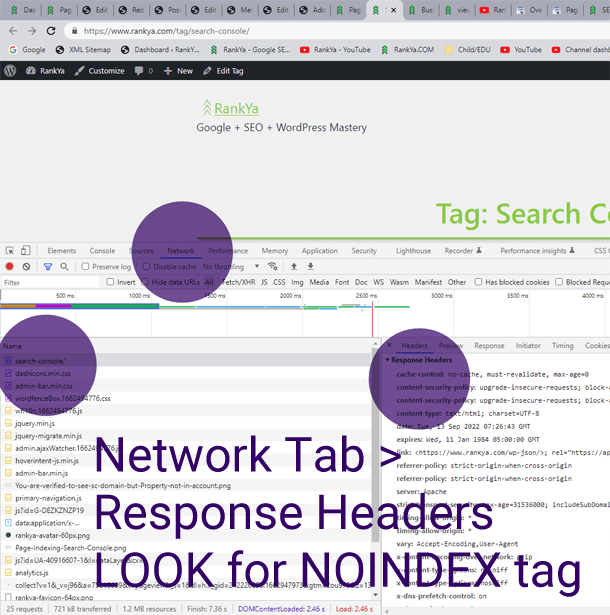Open the Timing tab in request details

[x=563, y=346]
